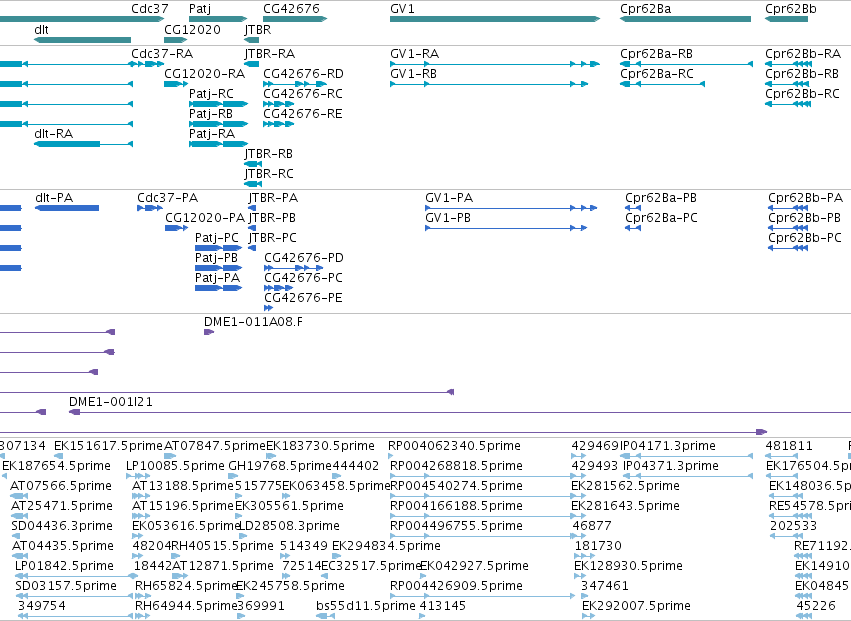Click the EK281562.5prime EST label

click(625, 486)
